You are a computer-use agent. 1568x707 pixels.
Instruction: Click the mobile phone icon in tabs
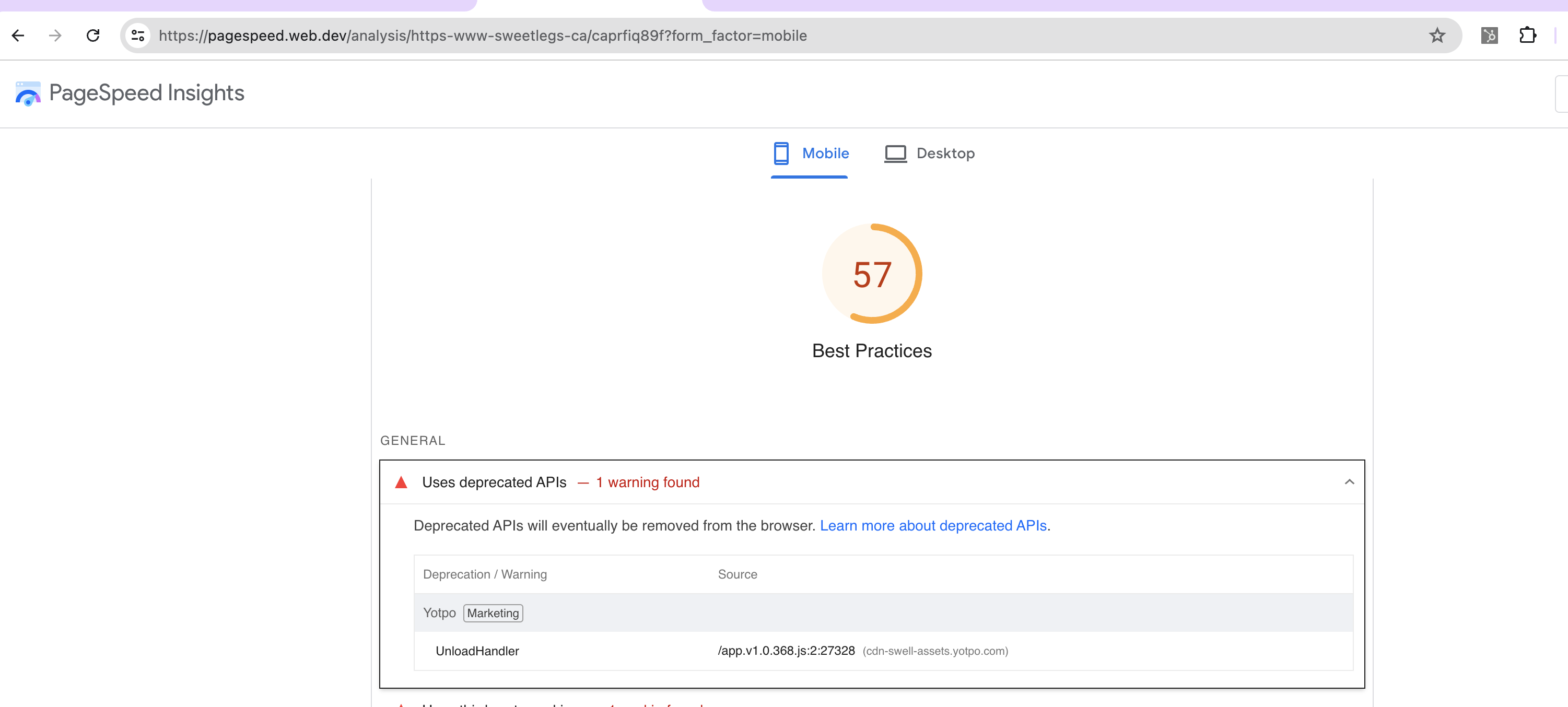(781, 154)
